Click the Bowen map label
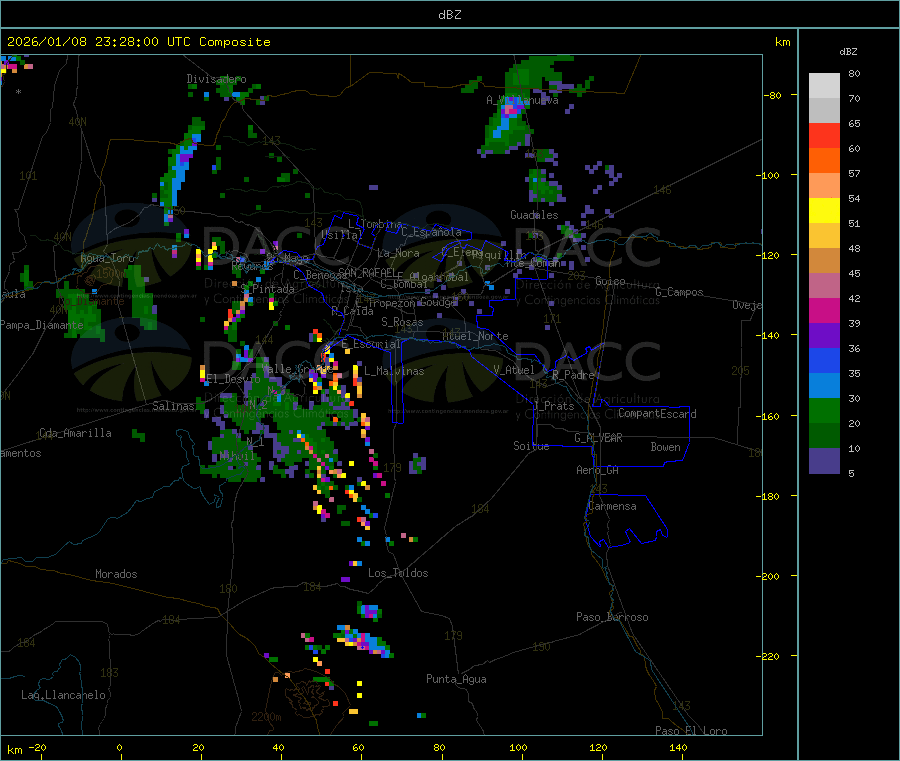This screenshot has width=900, height=761. 665,447
